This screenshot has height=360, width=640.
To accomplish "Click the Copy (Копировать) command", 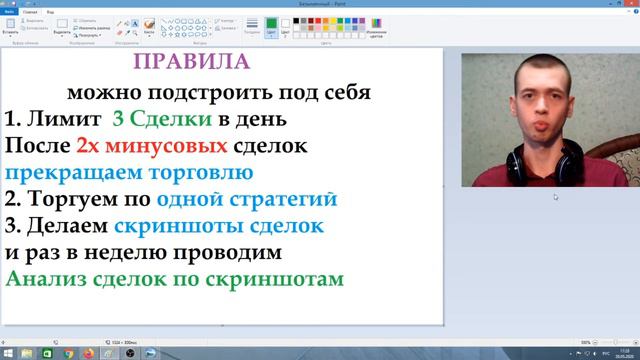I will [x=35, y=28].
